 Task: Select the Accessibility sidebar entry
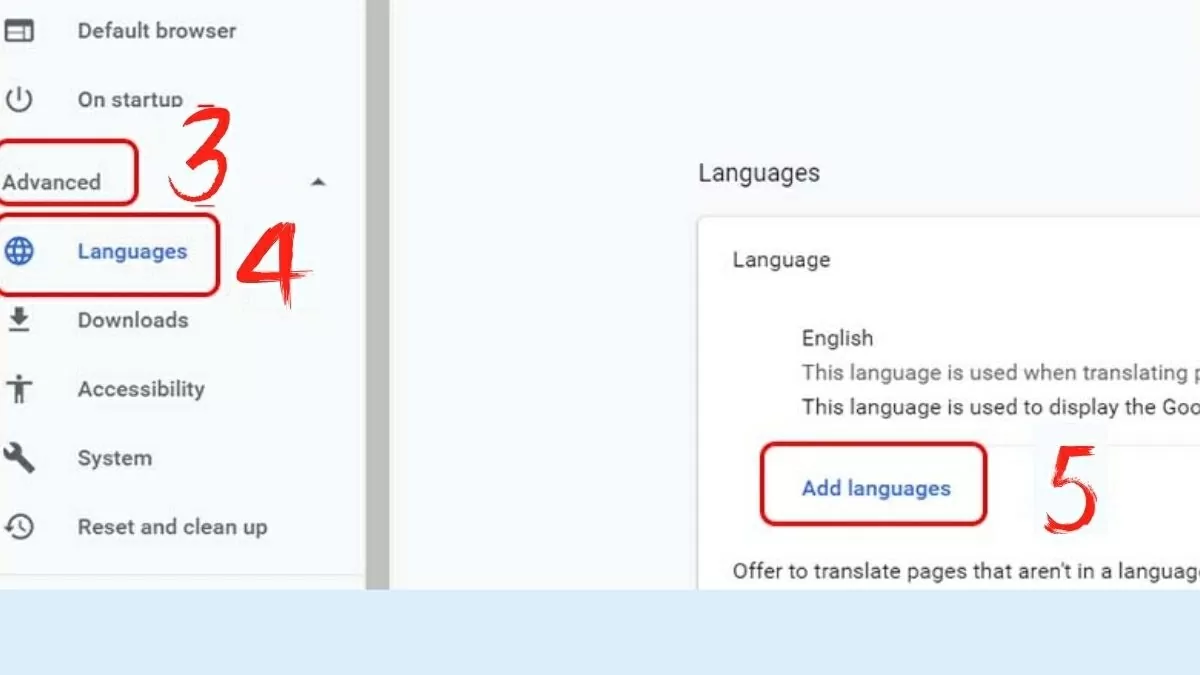tap(141, 389)
